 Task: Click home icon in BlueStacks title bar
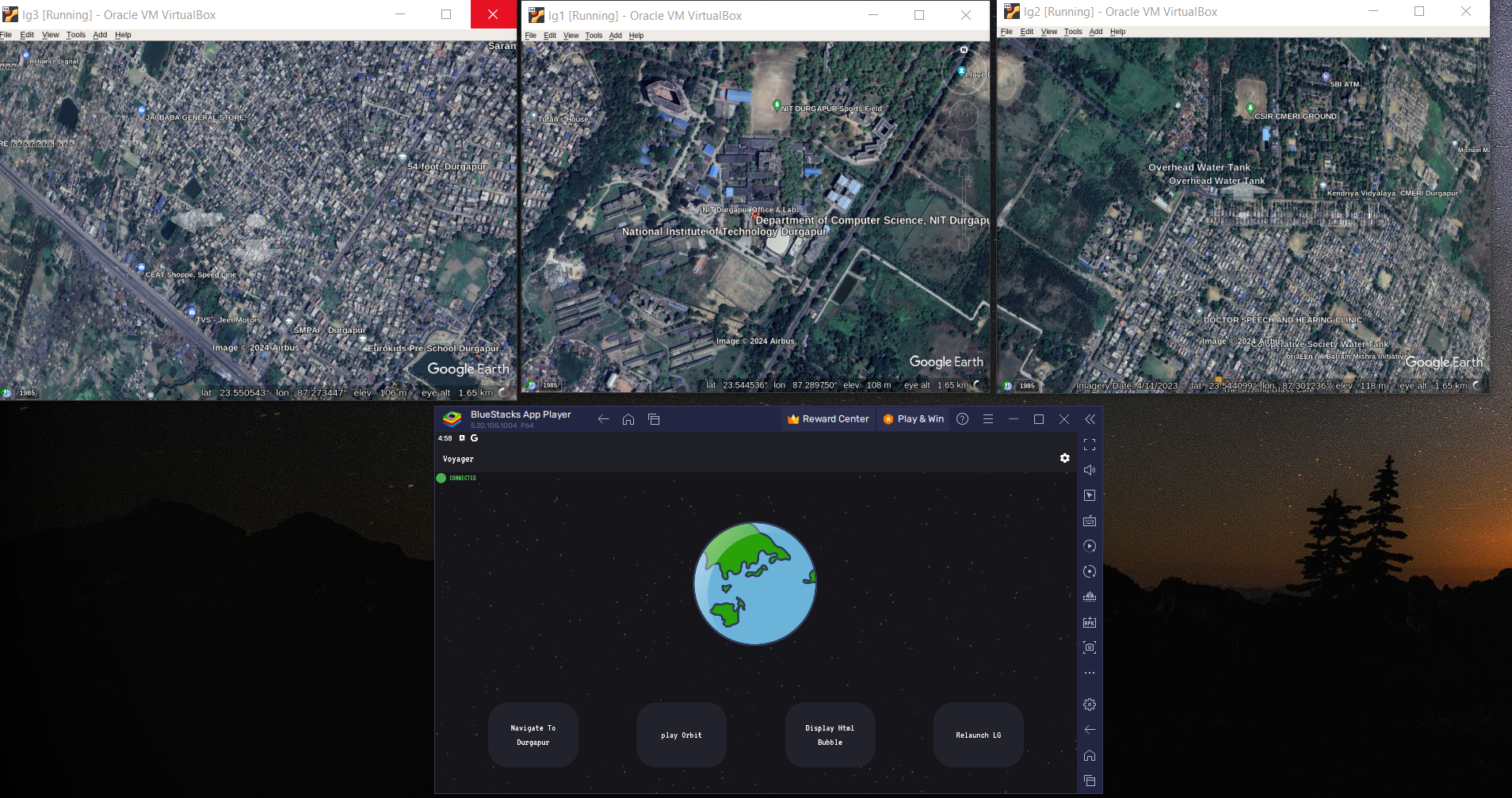pos(628,419)
